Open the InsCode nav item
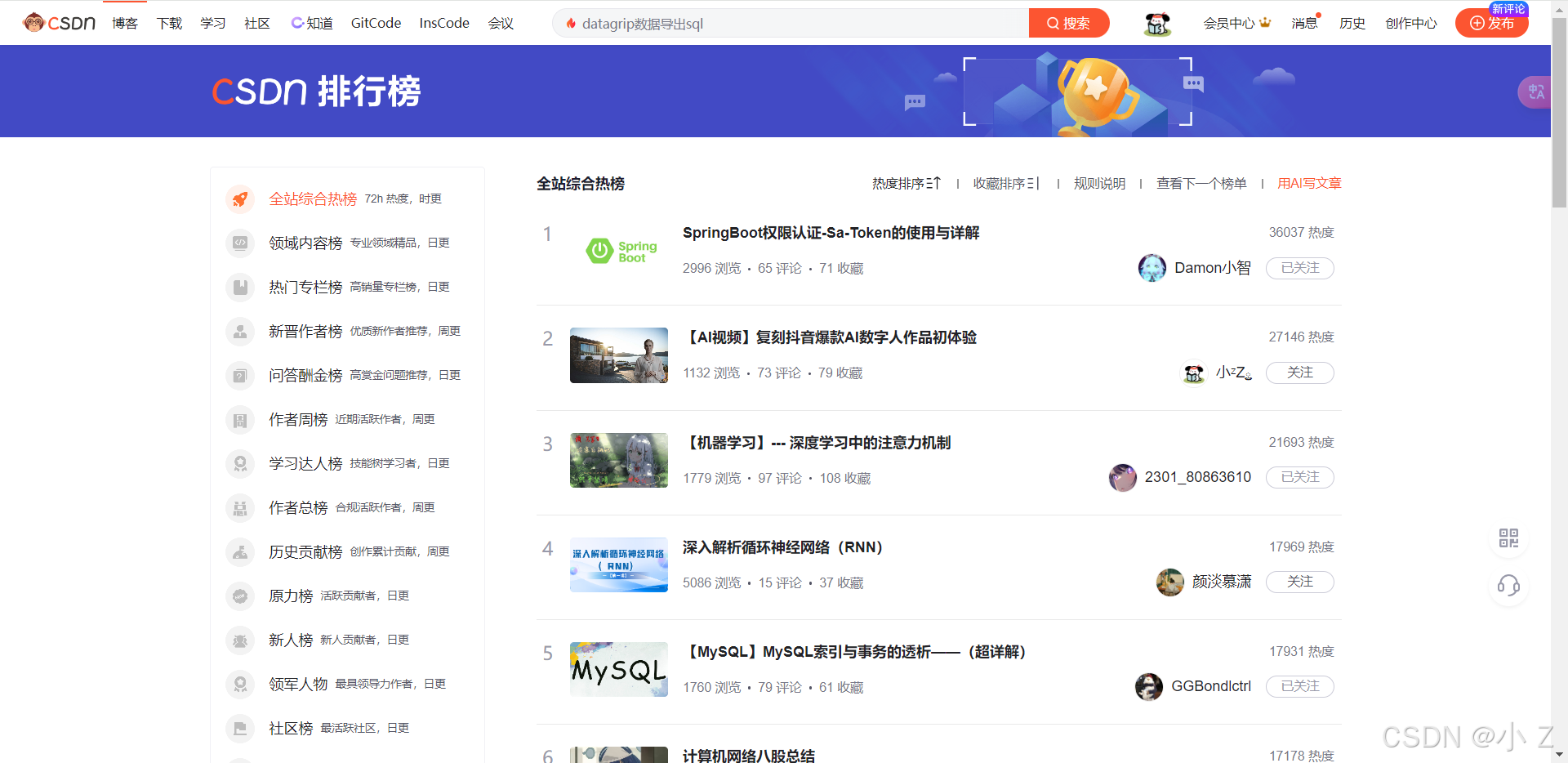This screenshot has width=1568, height=763. coord(444,24)
